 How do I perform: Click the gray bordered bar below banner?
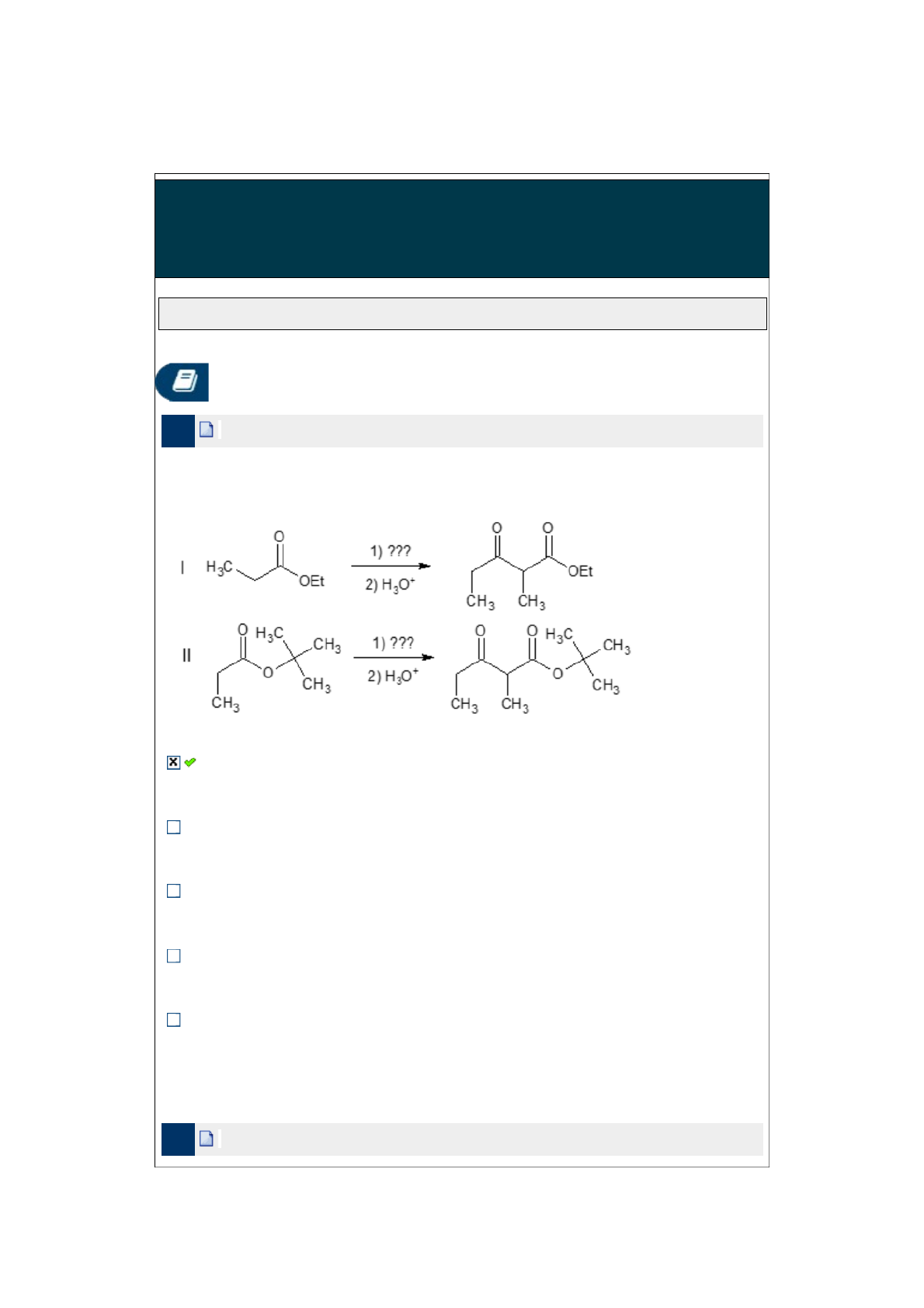(x=462, y=314)
